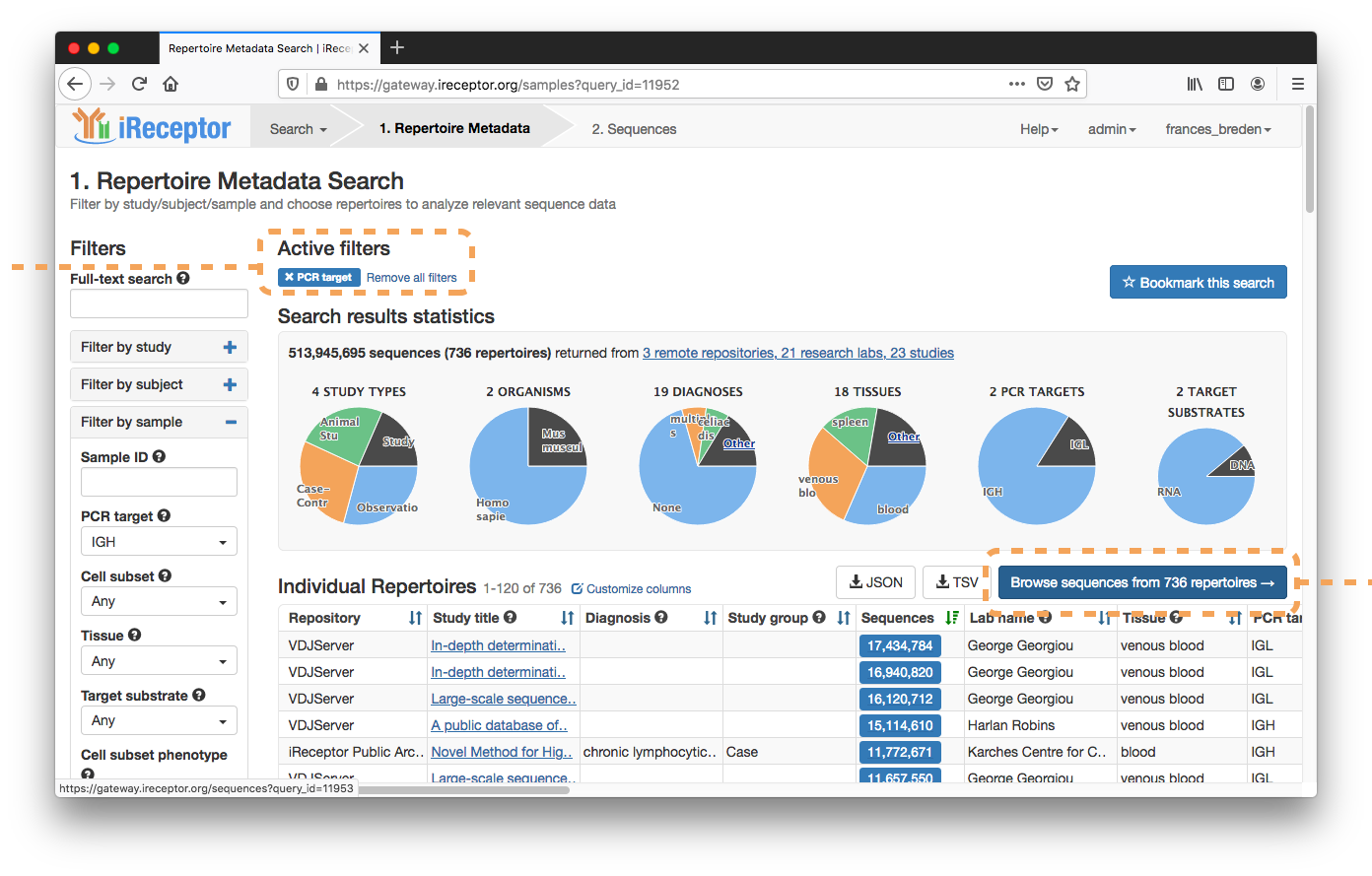The image size is (1372, 876).
Task: Go to the 2. Sequences step
Action: tap(634, 129)
